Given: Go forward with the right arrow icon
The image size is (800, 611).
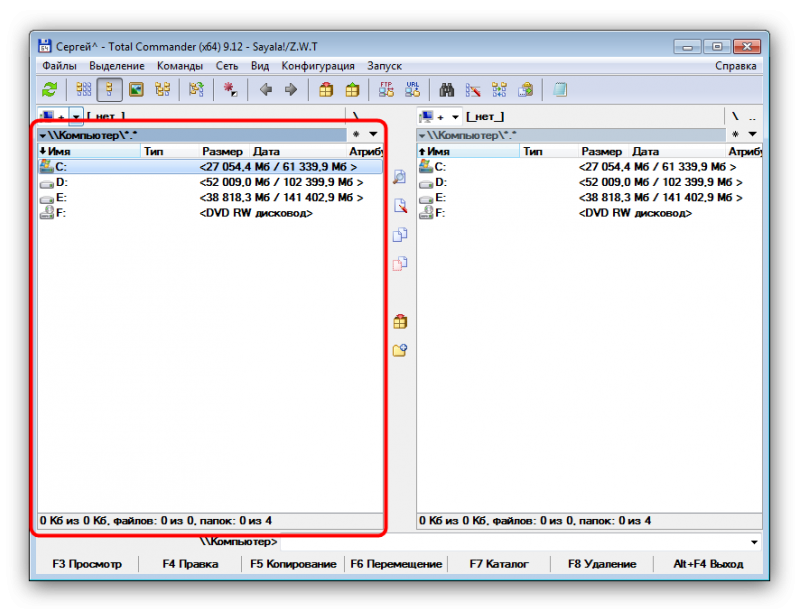Looking at the screenshot, I should tap(291, 90).
